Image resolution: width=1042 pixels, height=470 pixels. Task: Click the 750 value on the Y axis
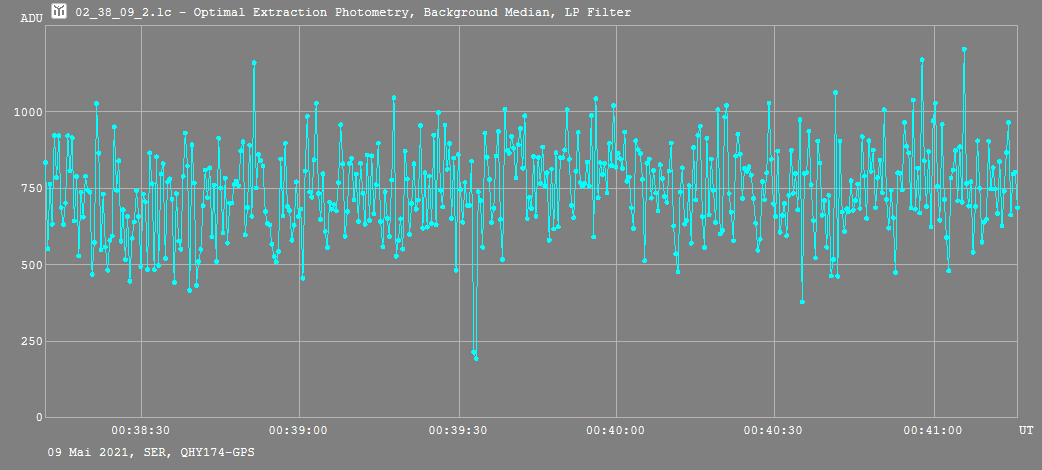click(31, 188)
